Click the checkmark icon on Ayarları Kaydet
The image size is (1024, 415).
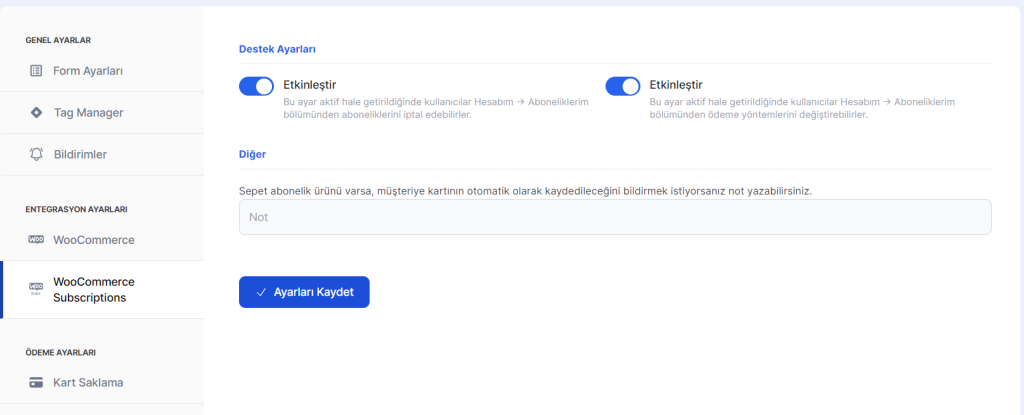click(x=261, y=292)
